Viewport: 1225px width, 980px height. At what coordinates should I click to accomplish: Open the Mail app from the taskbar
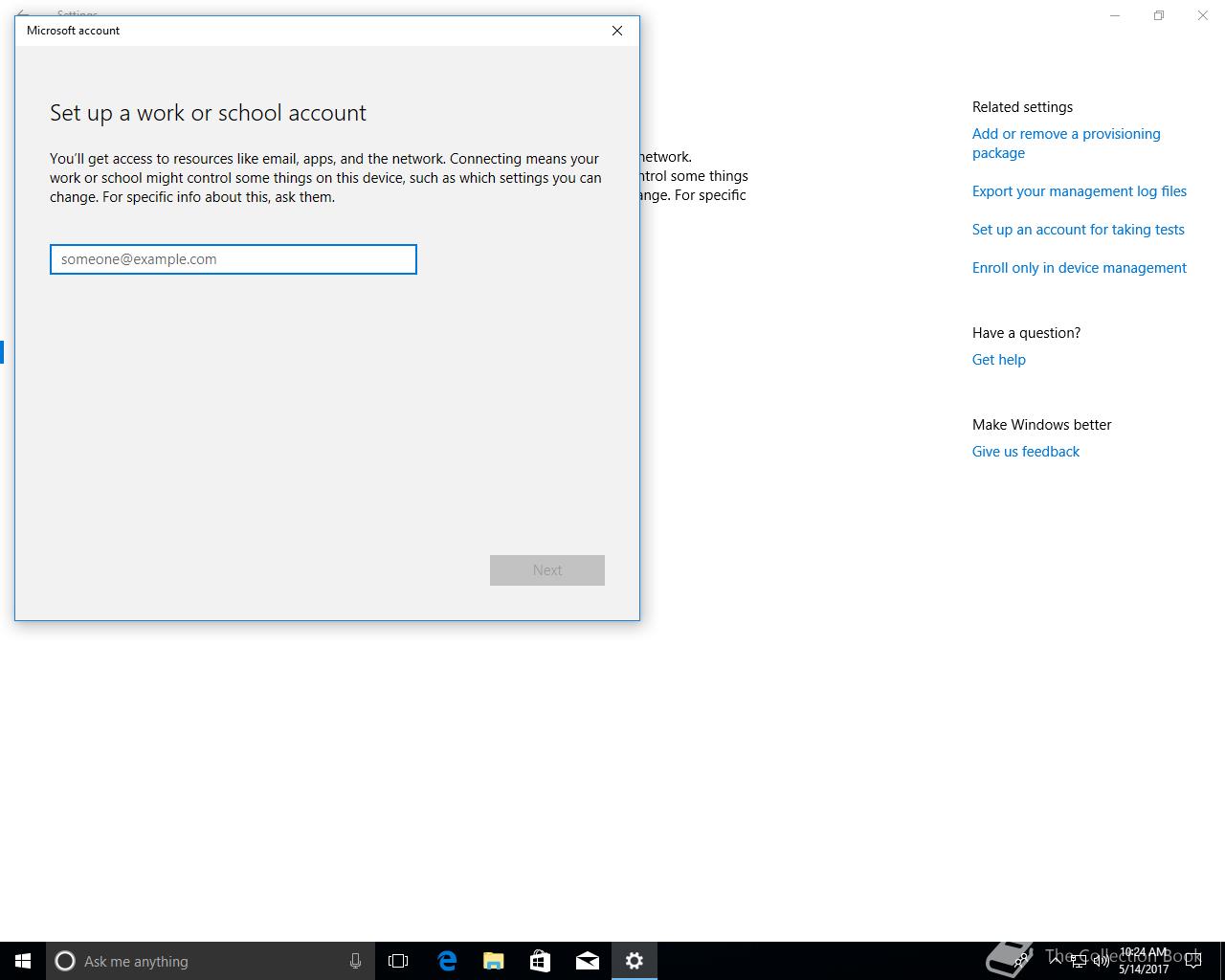[588, 961]
